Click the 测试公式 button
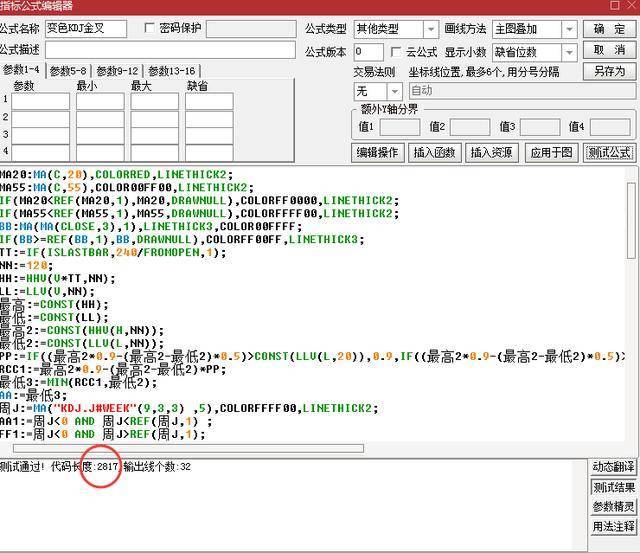This screenshot has width=640, height=553. pyautogui.click(x=609, y=153)
